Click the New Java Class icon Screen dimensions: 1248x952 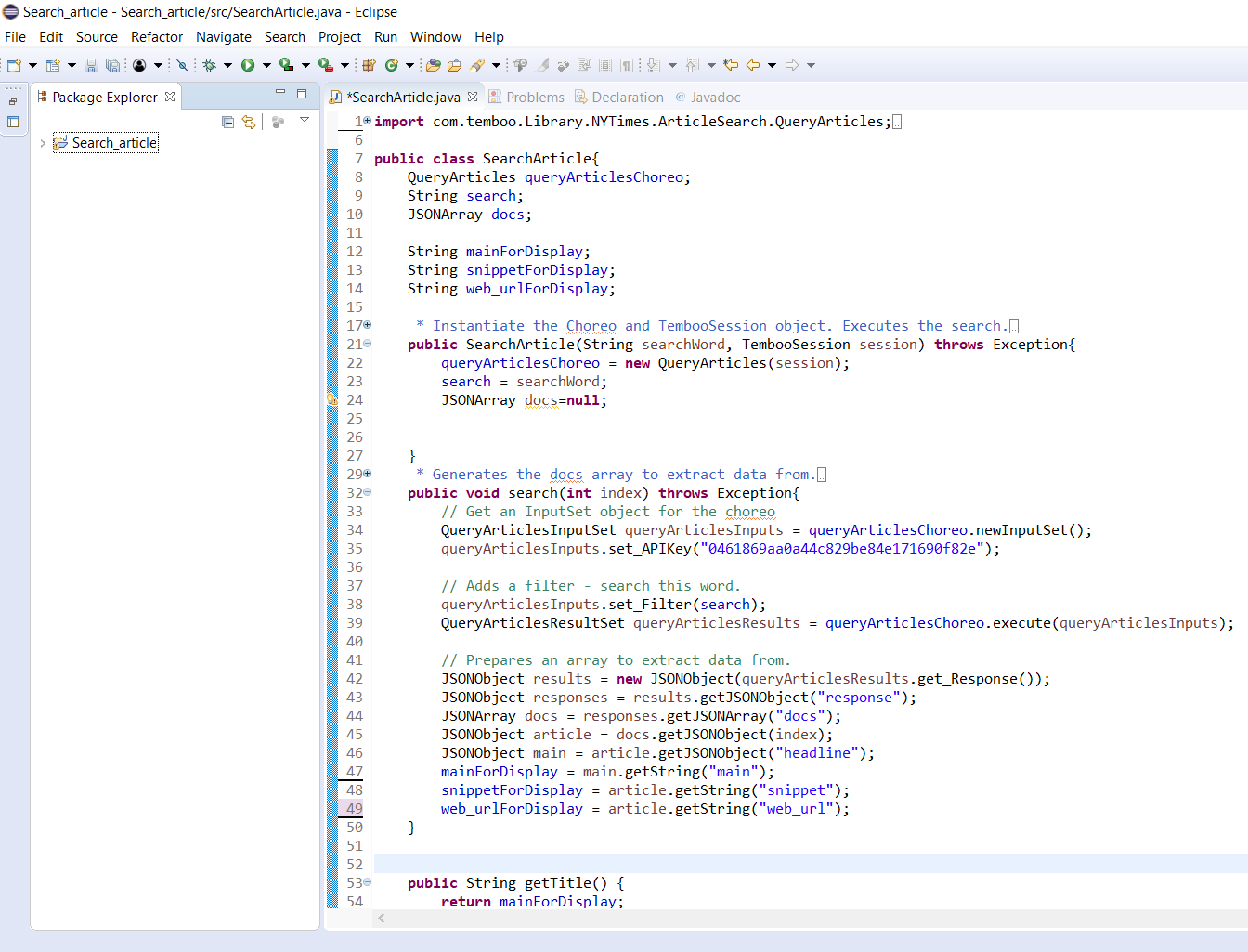click(392, 65)
